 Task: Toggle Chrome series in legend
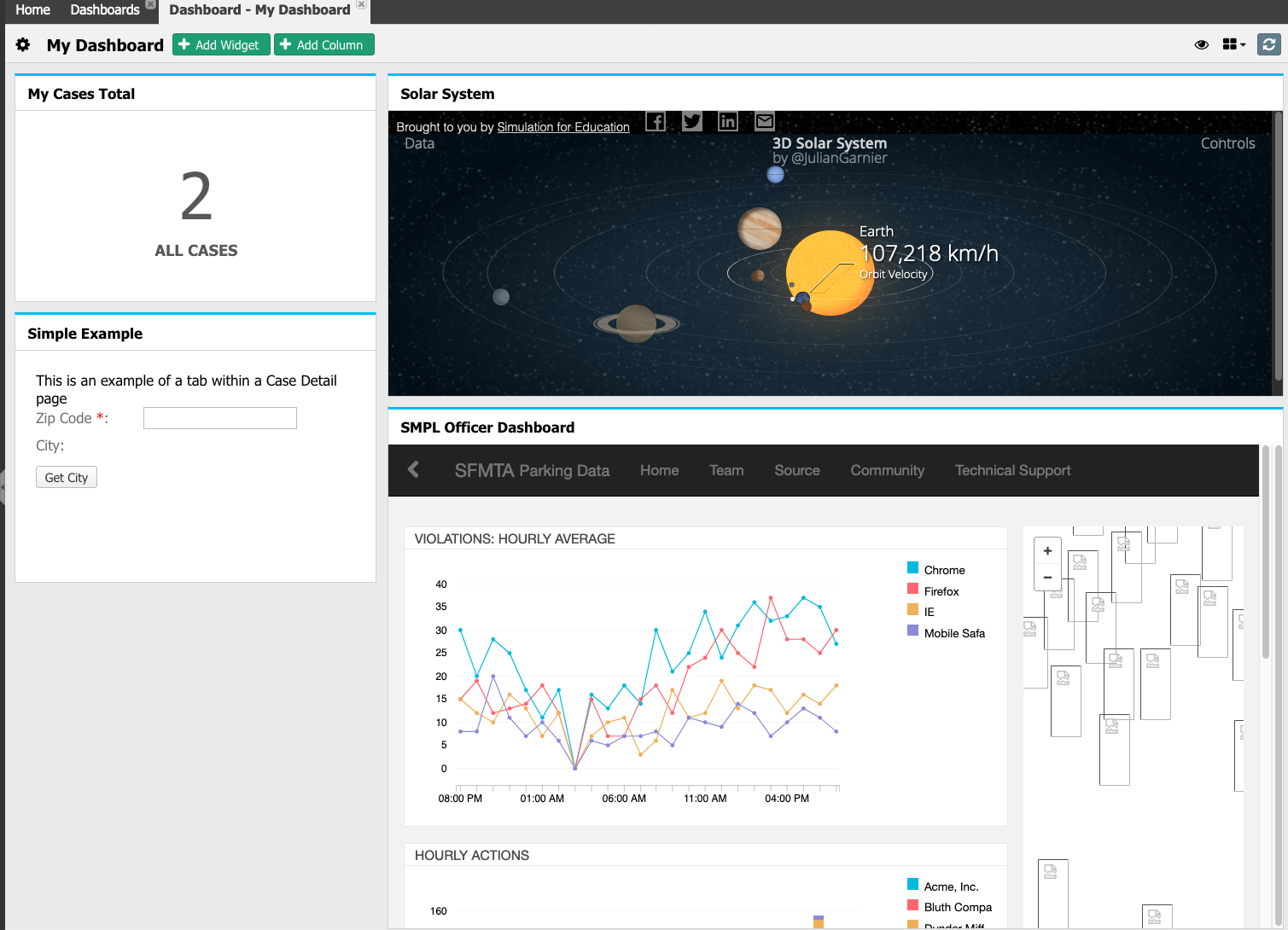[x=936, y=570]
